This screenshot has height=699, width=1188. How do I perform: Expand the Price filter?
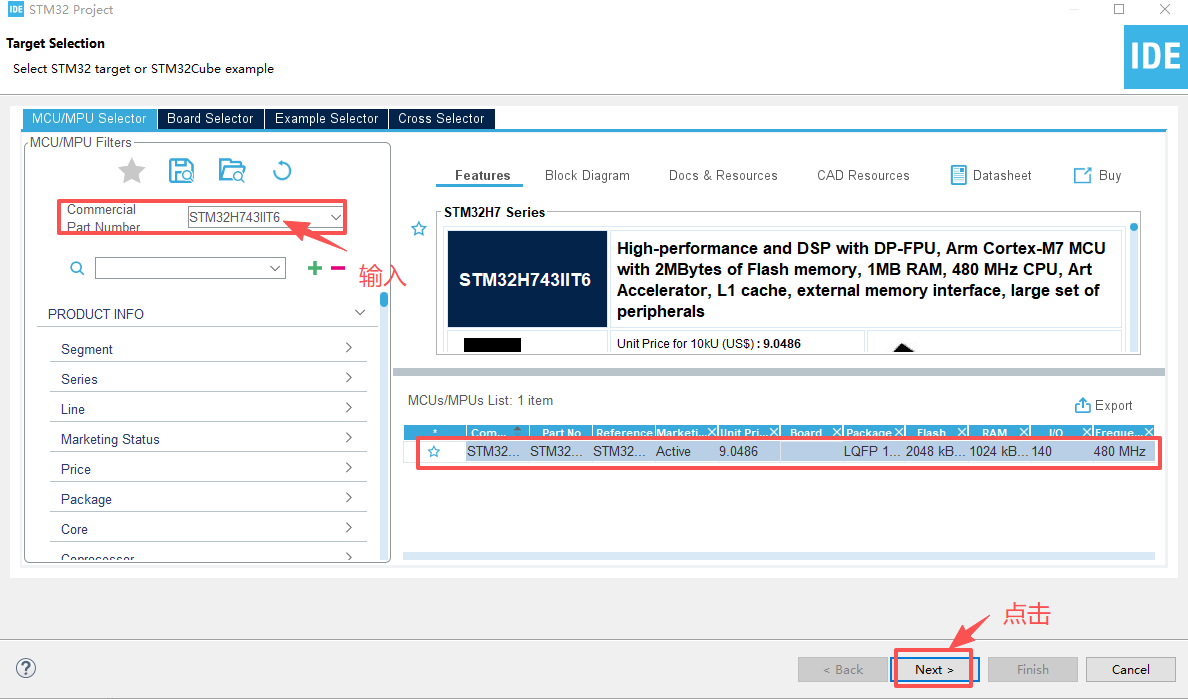[349, 468]
